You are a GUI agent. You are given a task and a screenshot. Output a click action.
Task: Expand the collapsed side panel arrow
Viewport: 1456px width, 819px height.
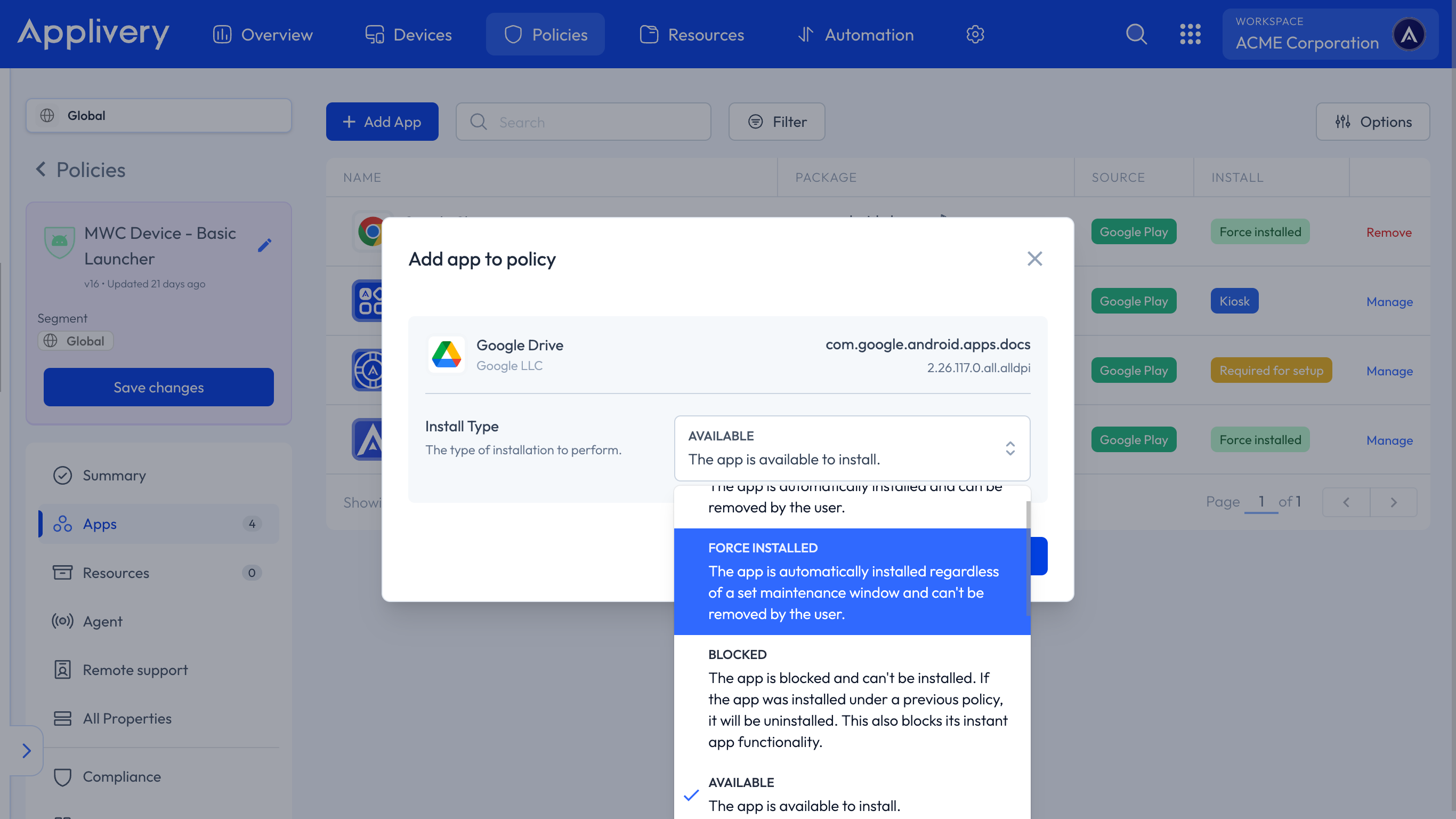pos(26,751)
